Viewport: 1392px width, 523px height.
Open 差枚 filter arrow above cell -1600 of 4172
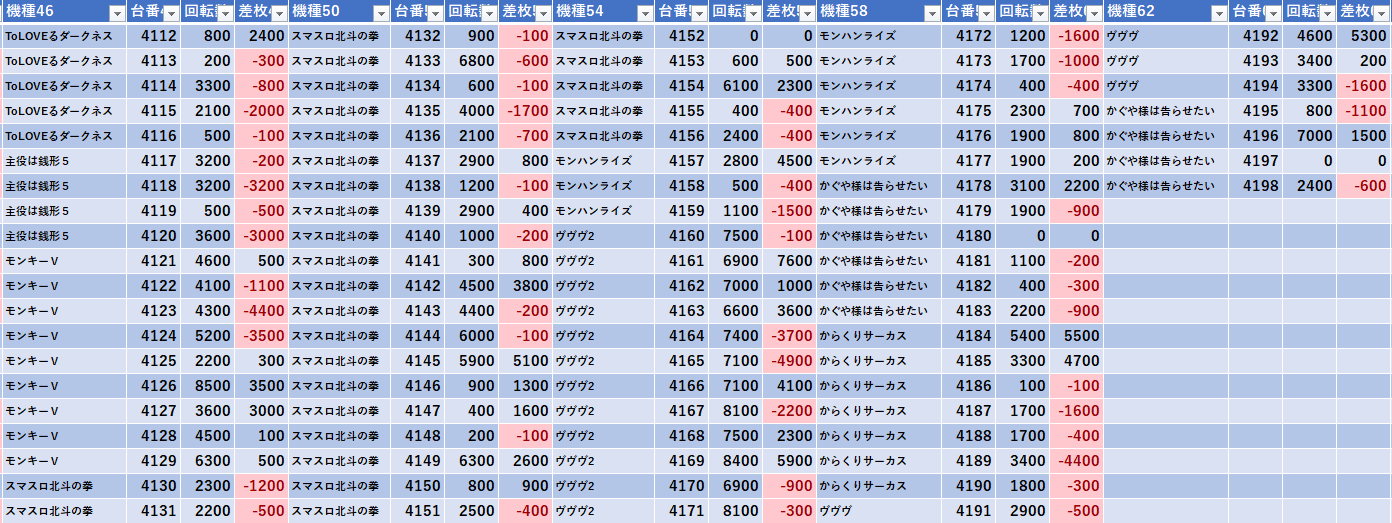coord(1095,13)
